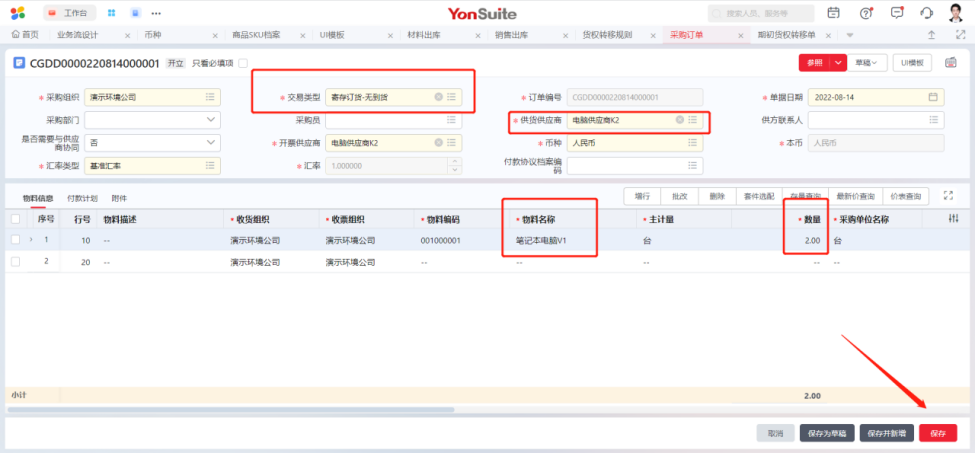Click the help question mark icon
This screenshot has height=453, width=975.
[866, 13]
